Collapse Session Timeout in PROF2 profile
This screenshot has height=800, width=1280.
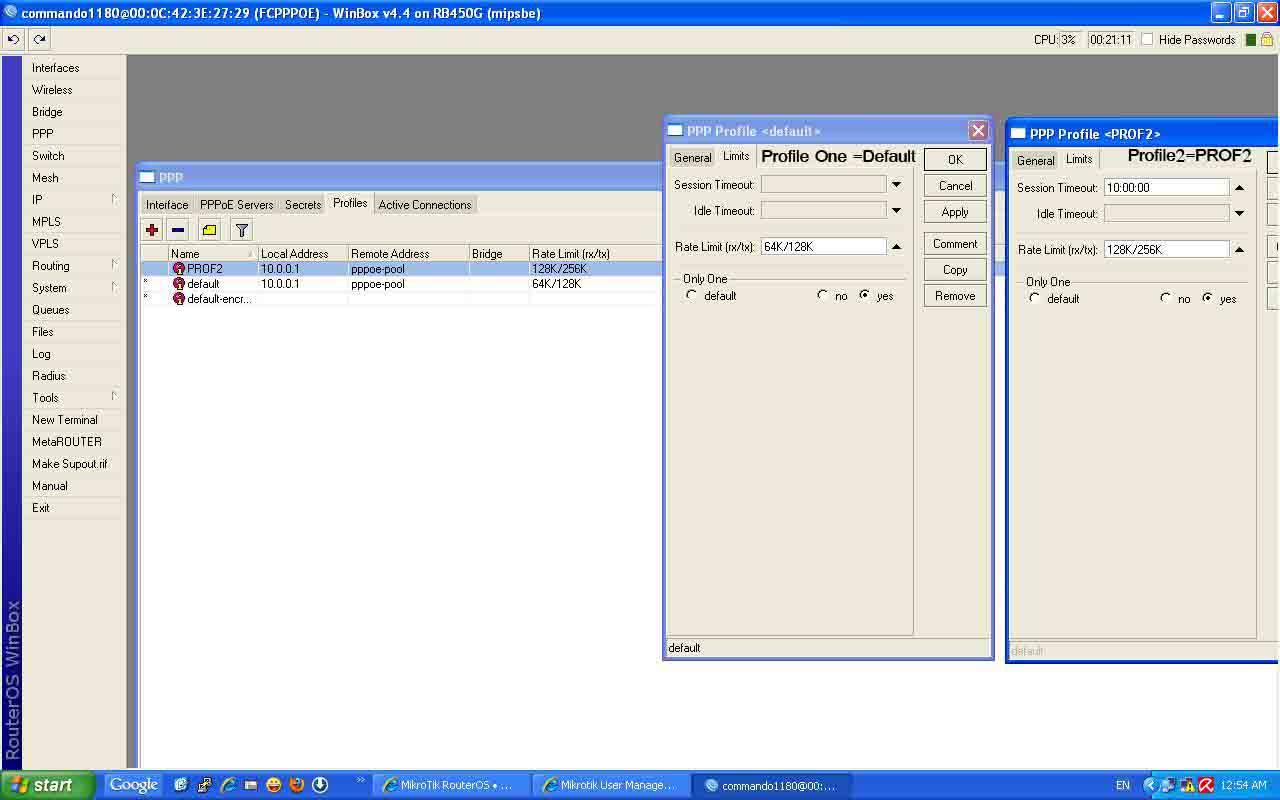(1240, 188)
